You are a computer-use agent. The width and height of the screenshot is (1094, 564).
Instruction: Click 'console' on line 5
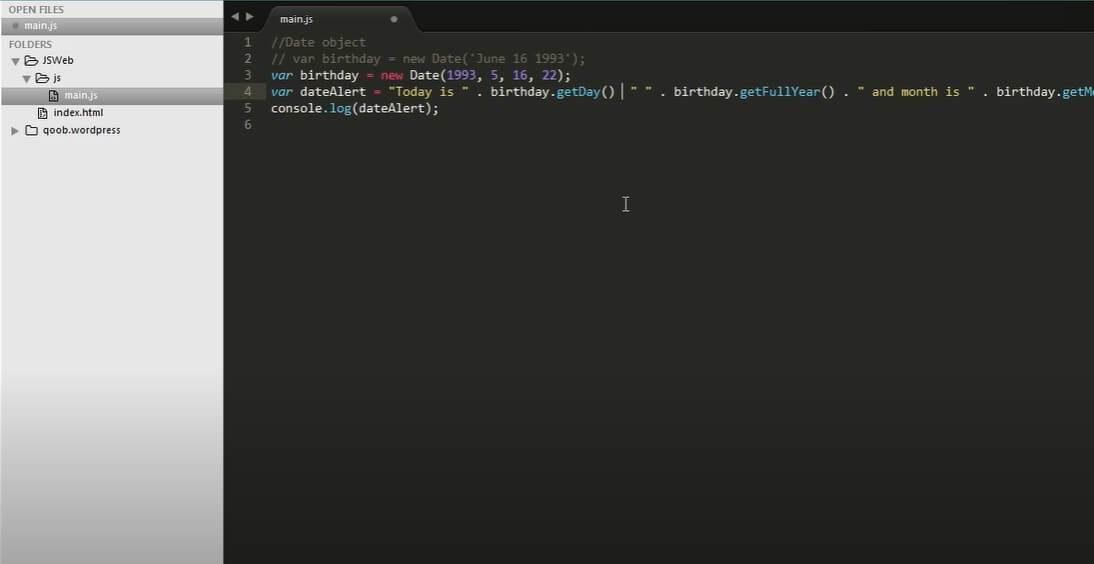[296, 109]
